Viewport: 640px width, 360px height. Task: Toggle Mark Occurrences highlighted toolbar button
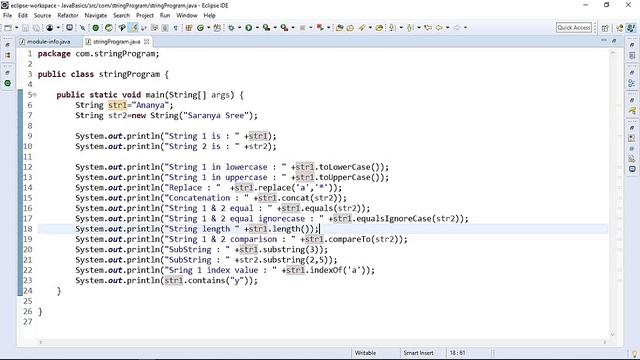tap(133, 28)
